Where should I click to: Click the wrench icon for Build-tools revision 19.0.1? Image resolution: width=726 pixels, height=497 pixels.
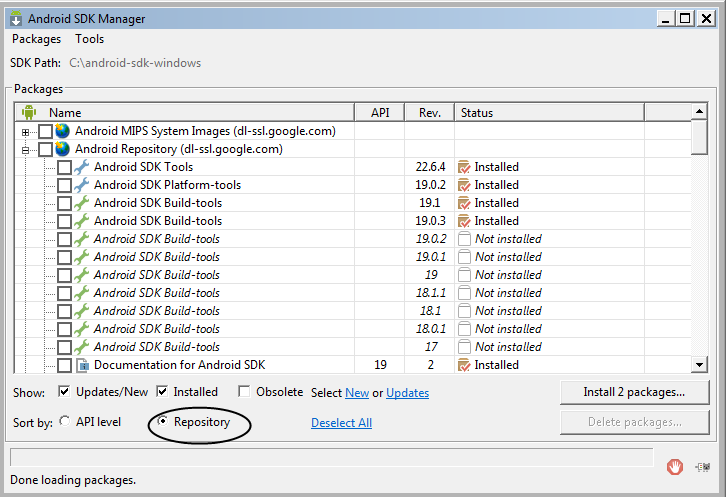pyautogui.click(x=81, y=257)
